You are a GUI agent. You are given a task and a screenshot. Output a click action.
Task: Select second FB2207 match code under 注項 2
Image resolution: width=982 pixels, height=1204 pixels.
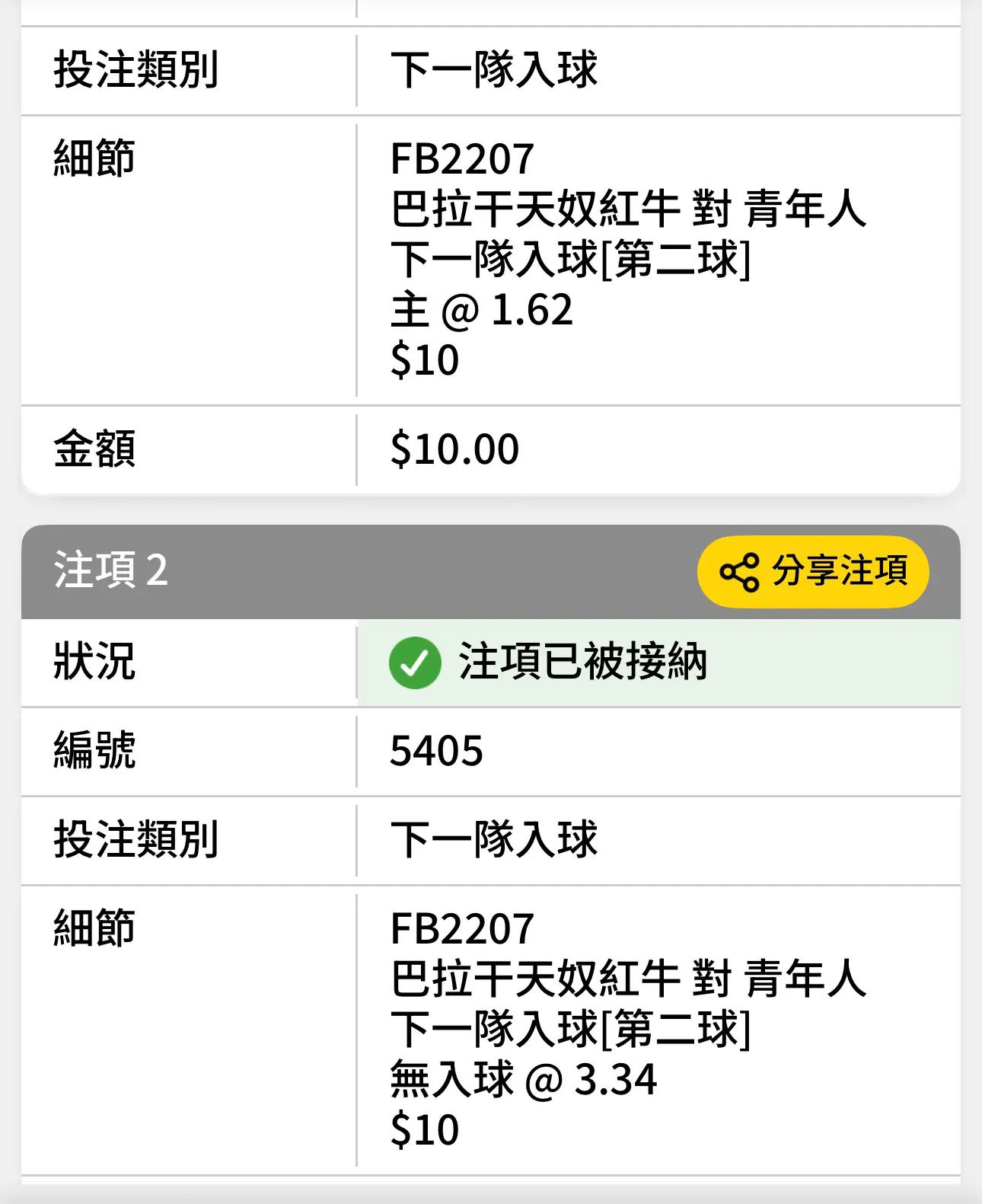[462, 929]
